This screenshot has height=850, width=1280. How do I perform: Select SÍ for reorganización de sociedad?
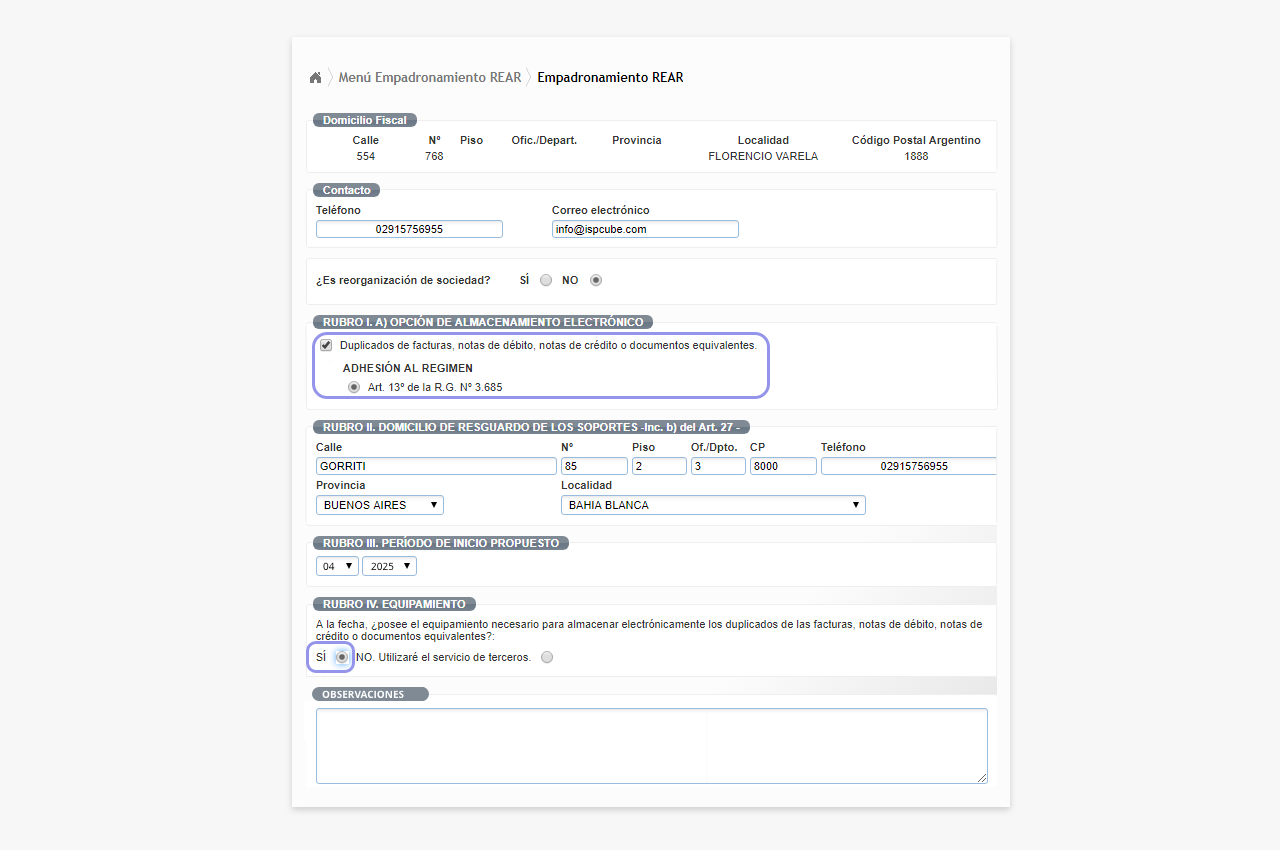coord(546,281)
